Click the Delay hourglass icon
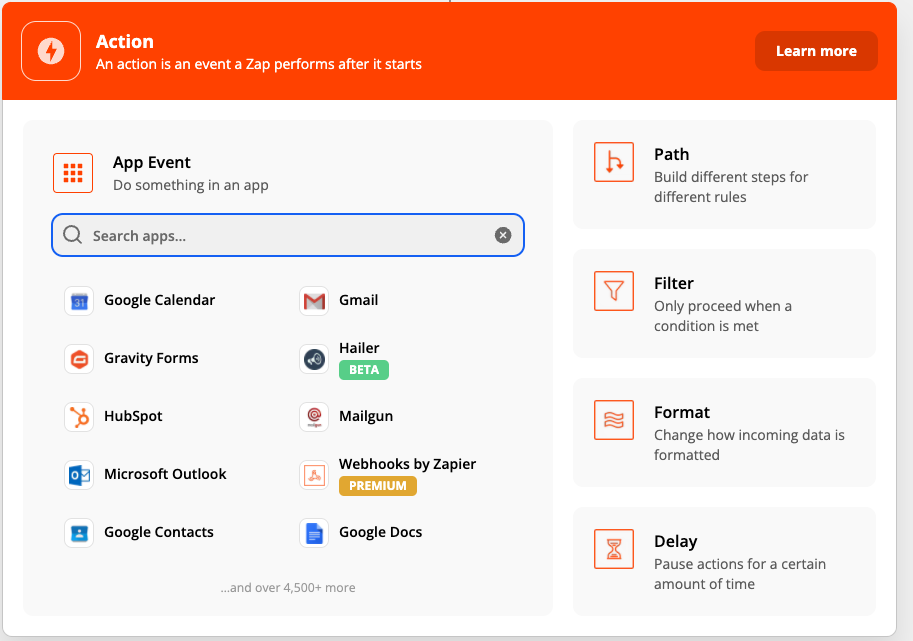The width and height of the screenshot is (913, 641). [x=614, y=549]
